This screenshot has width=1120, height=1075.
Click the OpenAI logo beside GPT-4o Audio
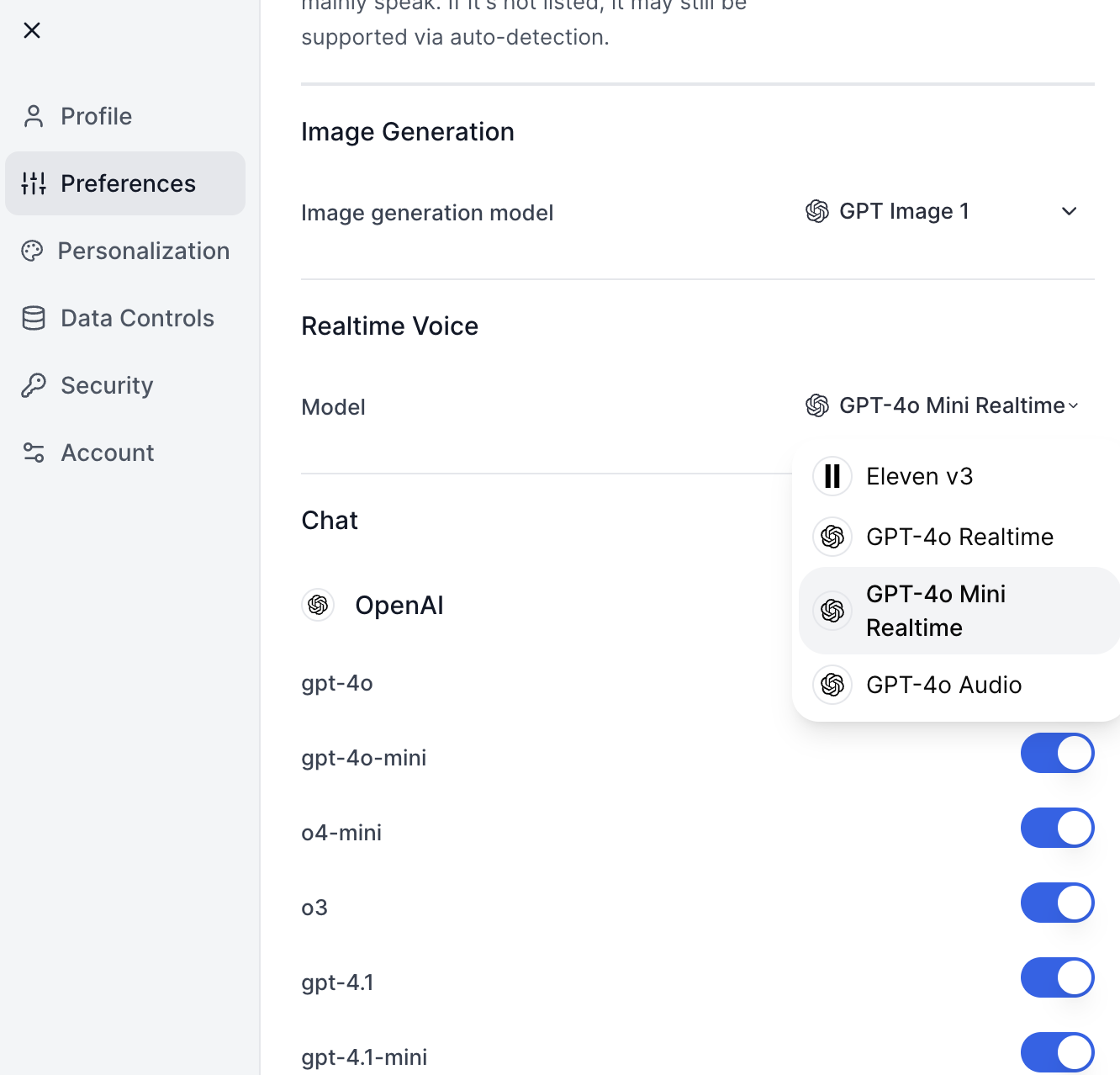832,685
